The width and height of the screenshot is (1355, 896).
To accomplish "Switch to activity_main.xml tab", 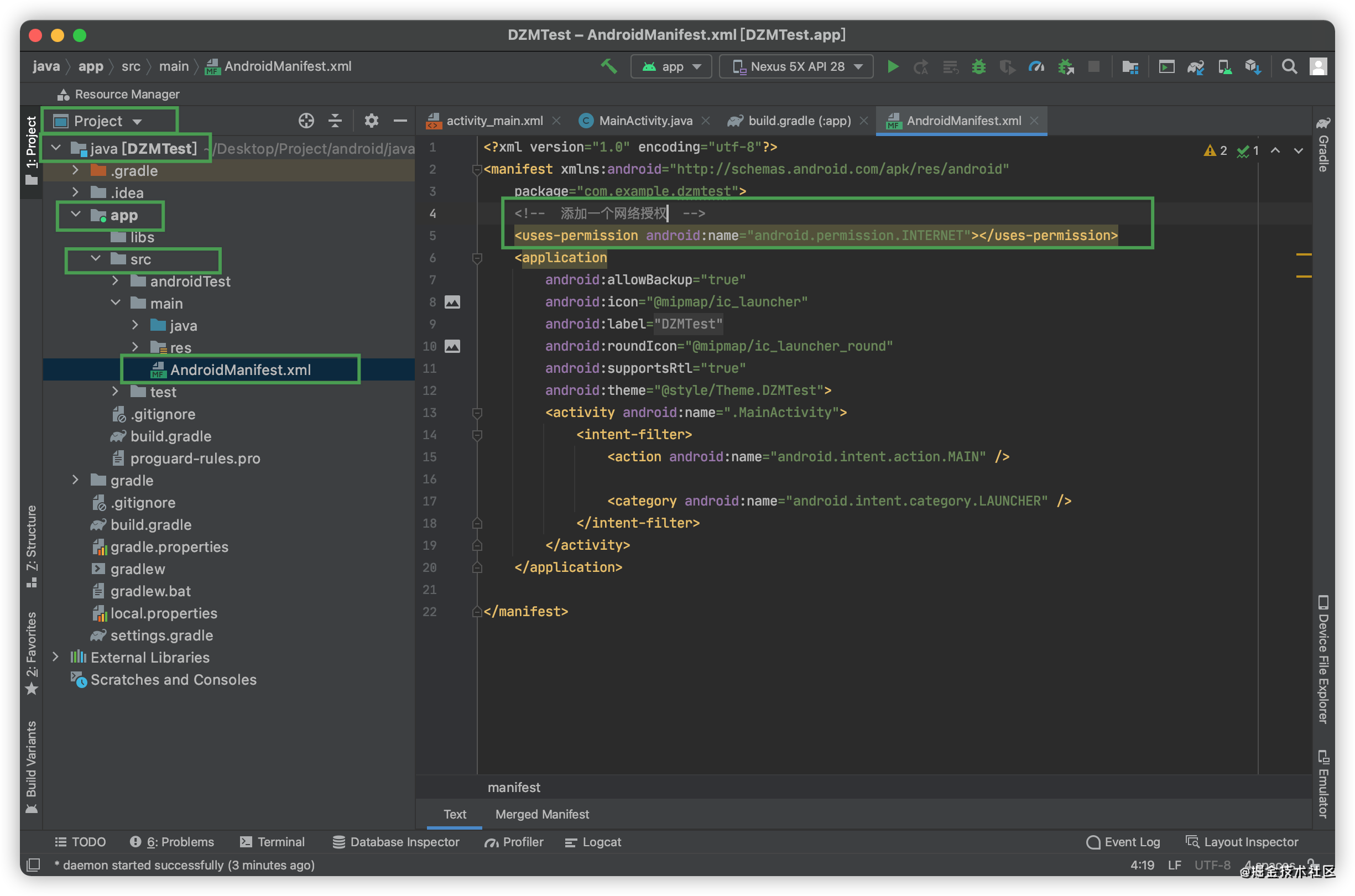I will (x=494, y=121).
